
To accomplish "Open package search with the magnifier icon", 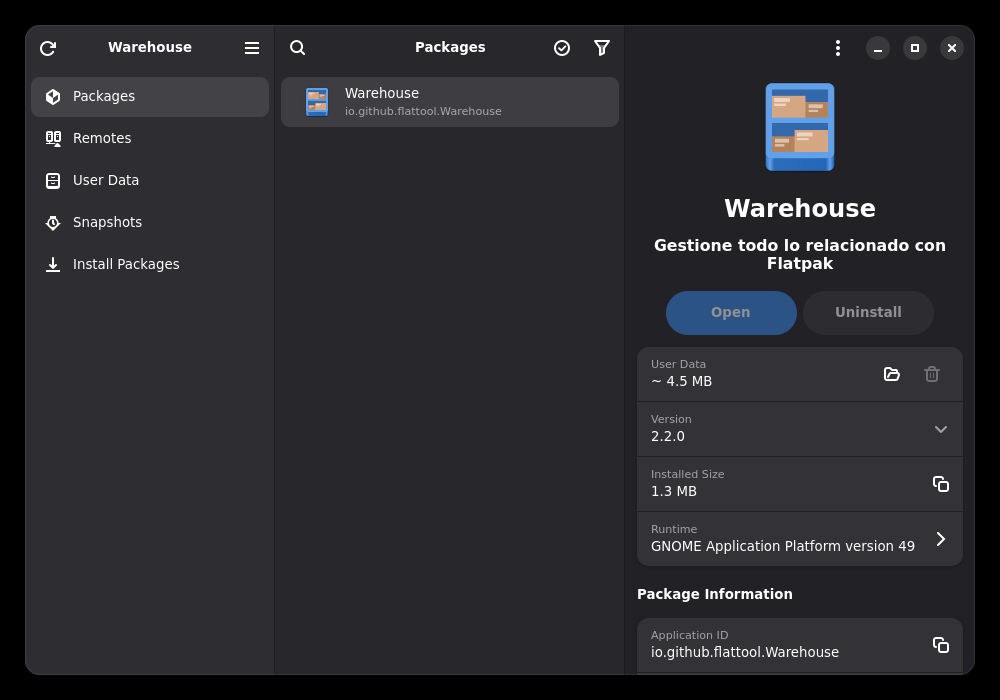I will pyautogui.click(x=297, y=48).
